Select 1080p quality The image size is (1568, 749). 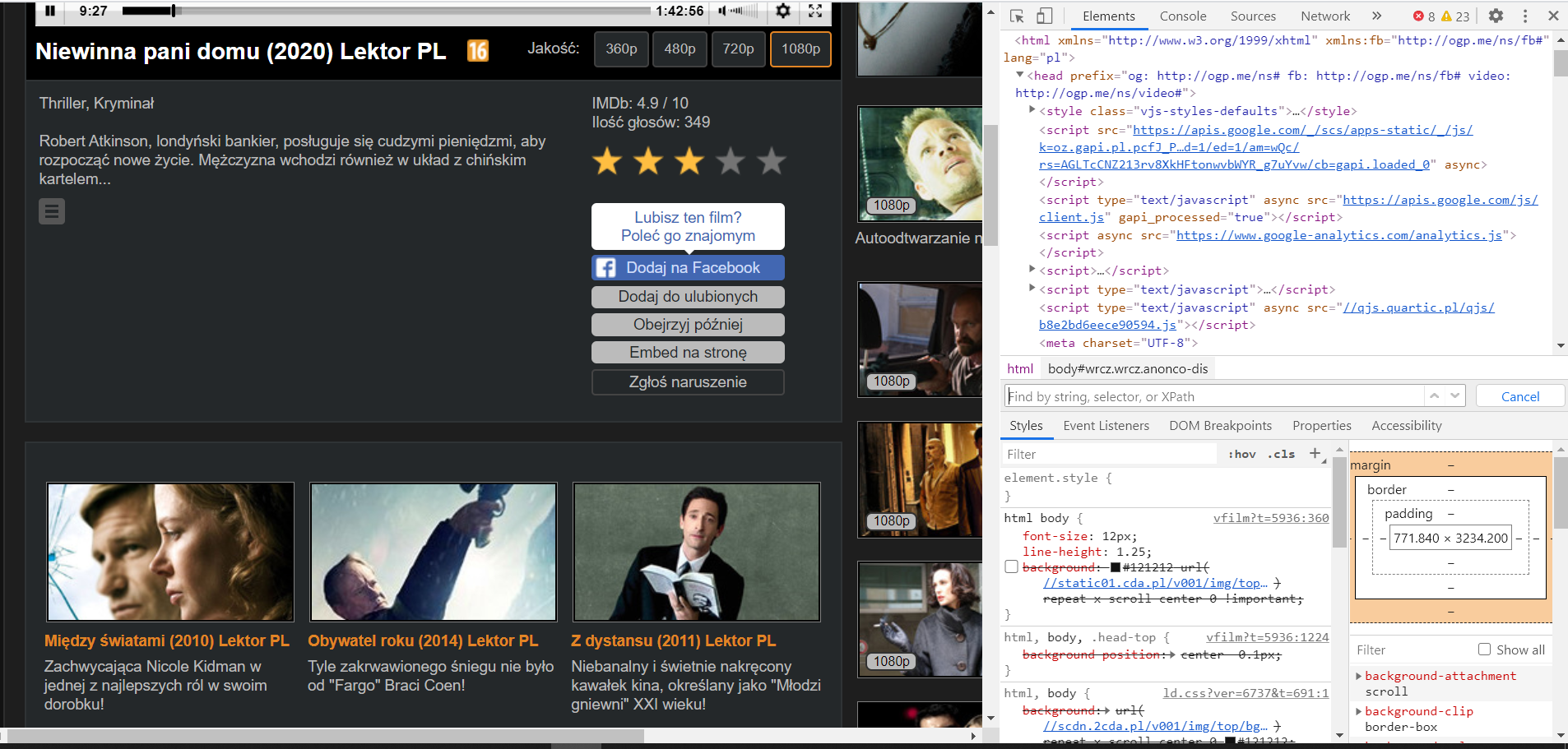pyautogui.click(x=800, y=49)
